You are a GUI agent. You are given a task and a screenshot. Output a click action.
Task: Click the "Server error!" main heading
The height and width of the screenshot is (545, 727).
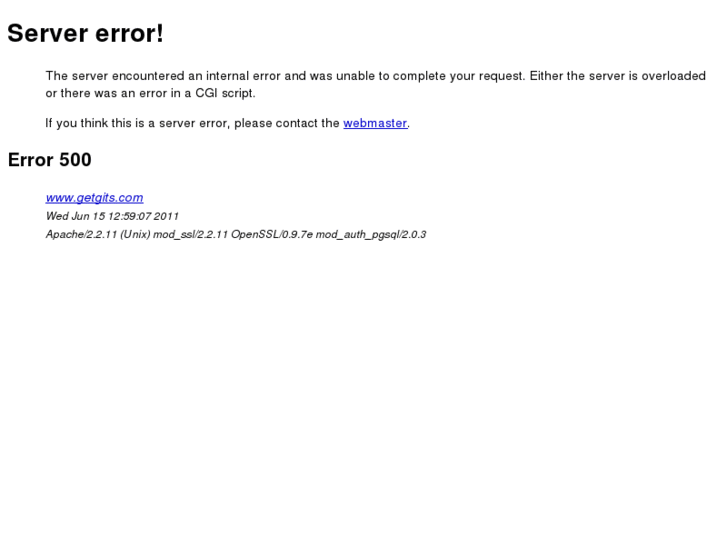click(x=85, y=33)
